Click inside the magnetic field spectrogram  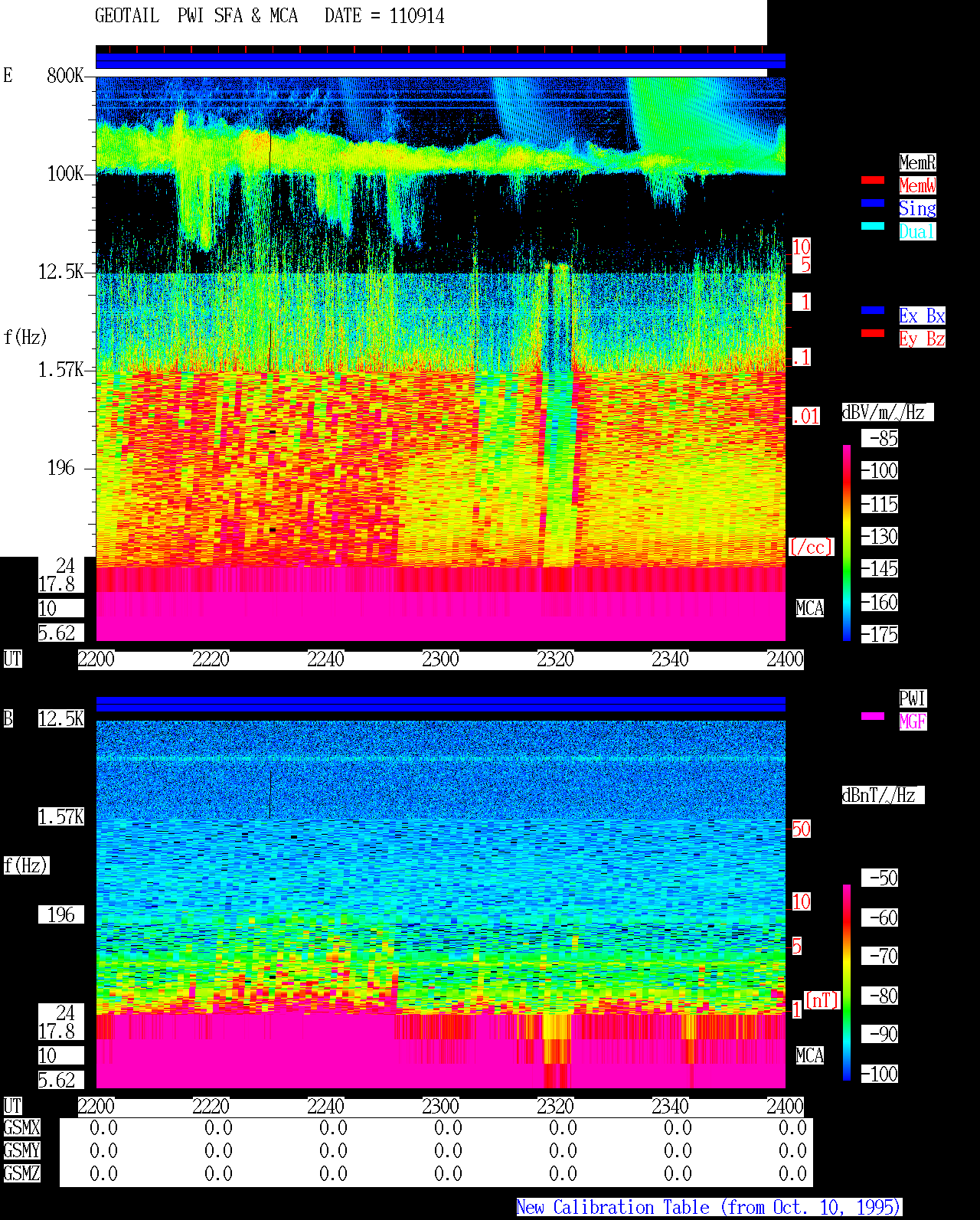440,904
